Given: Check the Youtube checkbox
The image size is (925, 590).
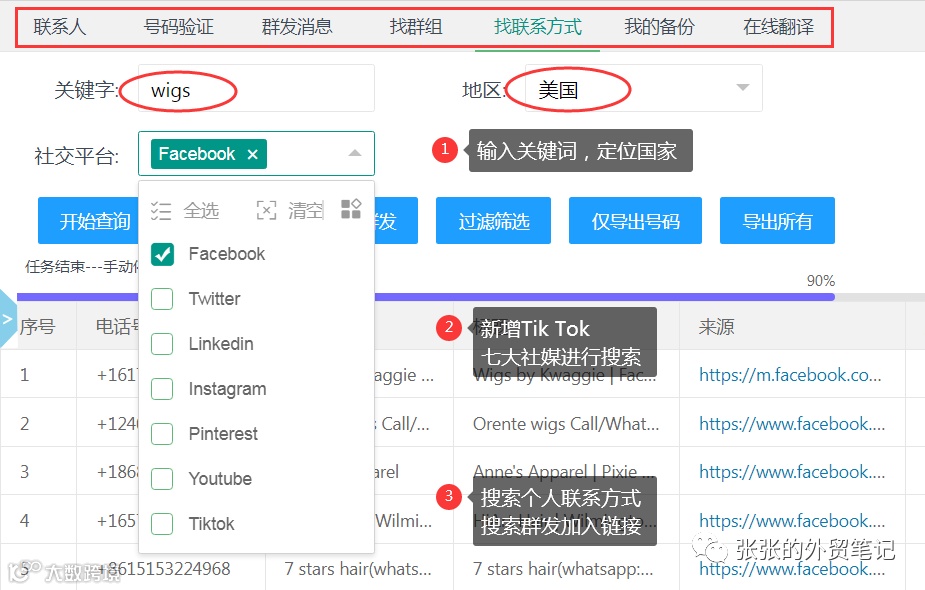Looking at the screenshot, I should coord(162,479).
